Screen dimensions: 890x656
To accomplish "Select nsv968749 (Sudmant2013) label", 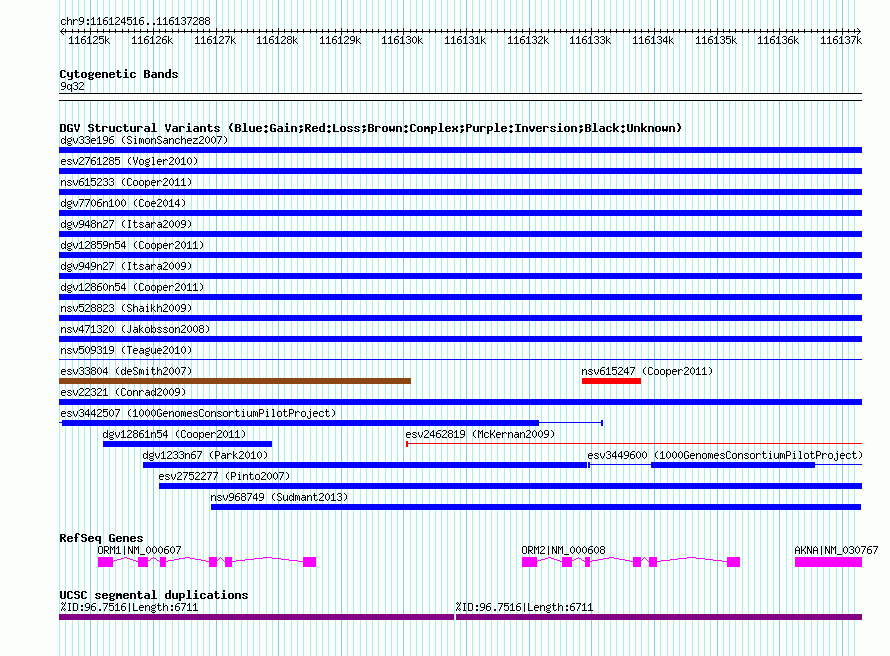I will [x=279, y=497].
